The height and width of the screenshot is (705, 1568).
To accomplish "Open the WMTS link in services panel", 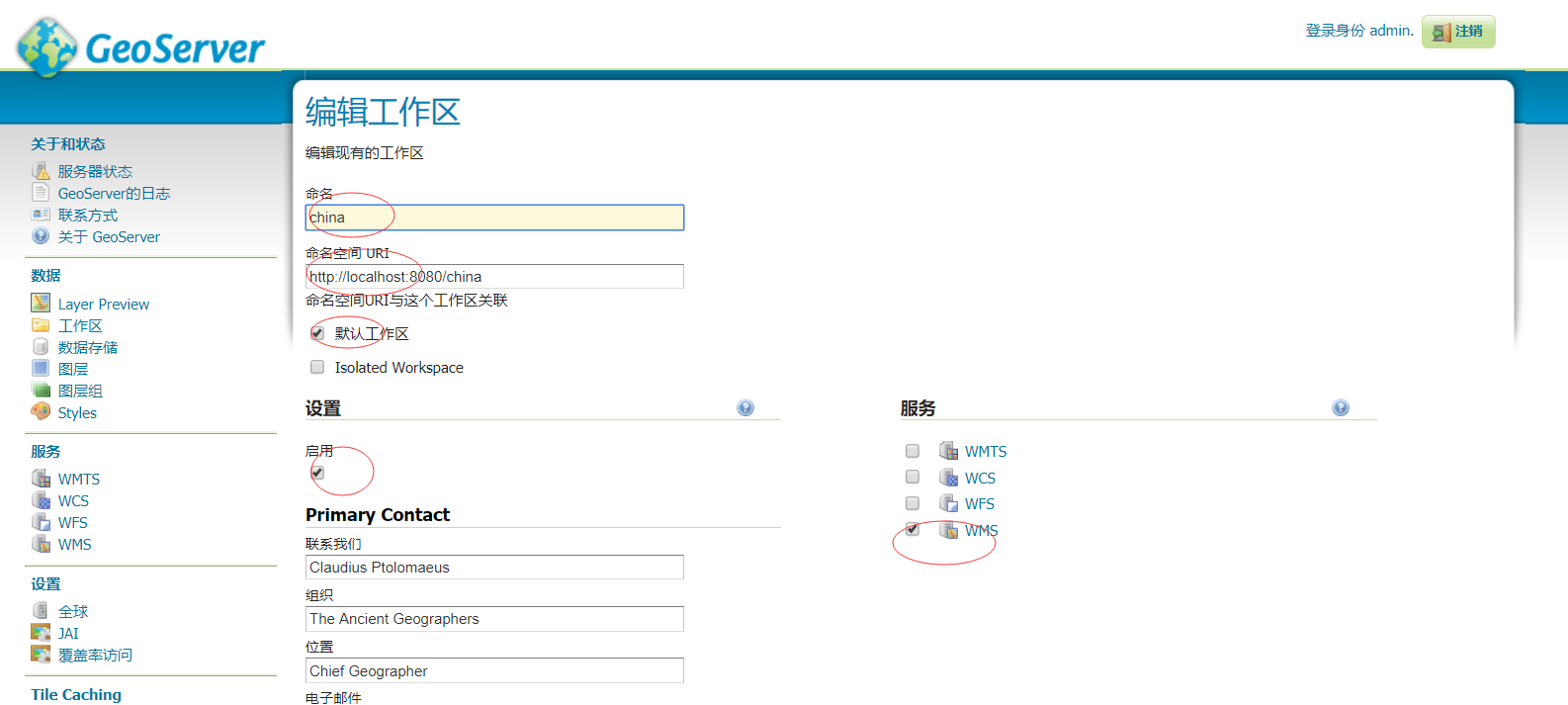I will 986,451.
